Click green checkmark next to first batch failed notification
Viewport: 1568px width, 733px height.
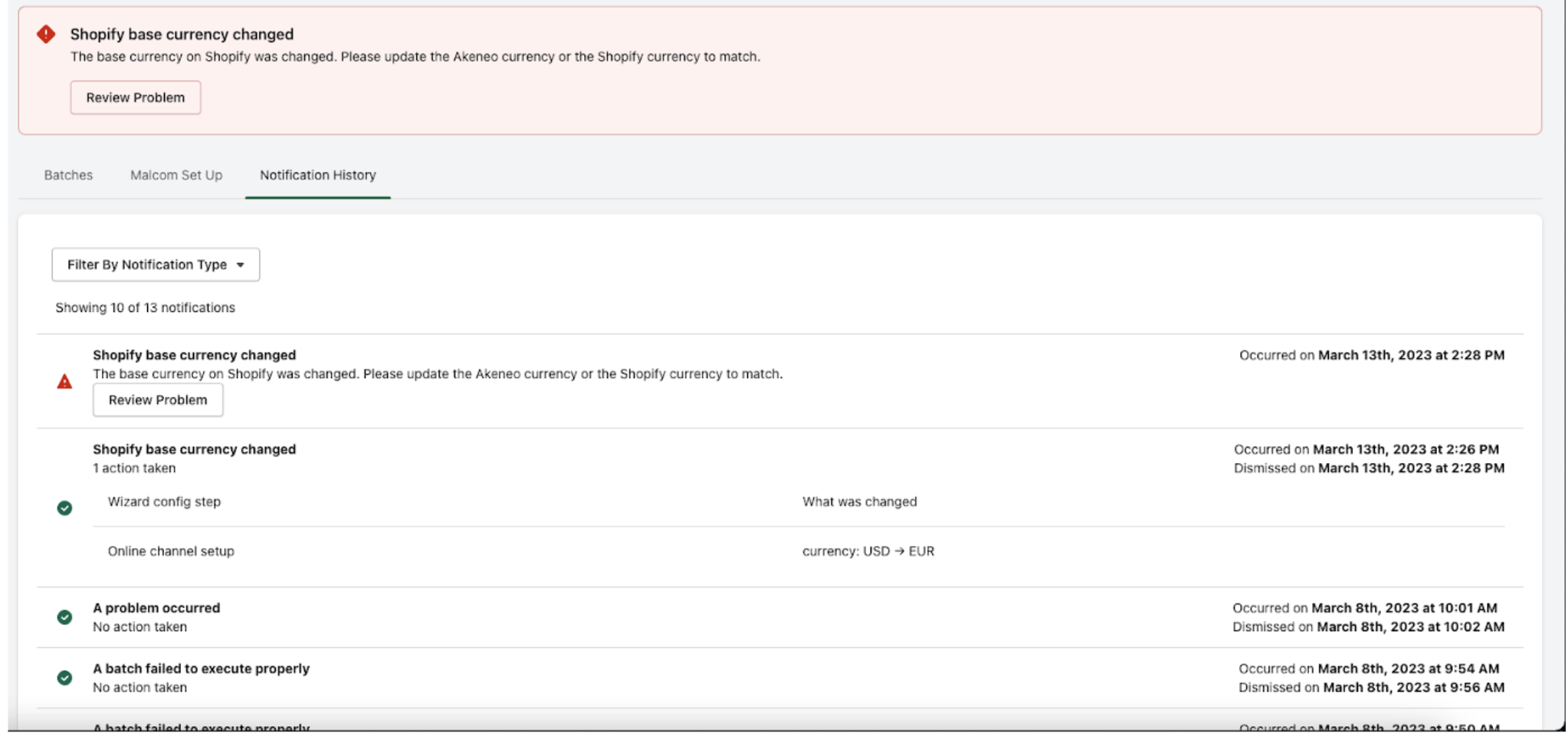pos(64,678)
